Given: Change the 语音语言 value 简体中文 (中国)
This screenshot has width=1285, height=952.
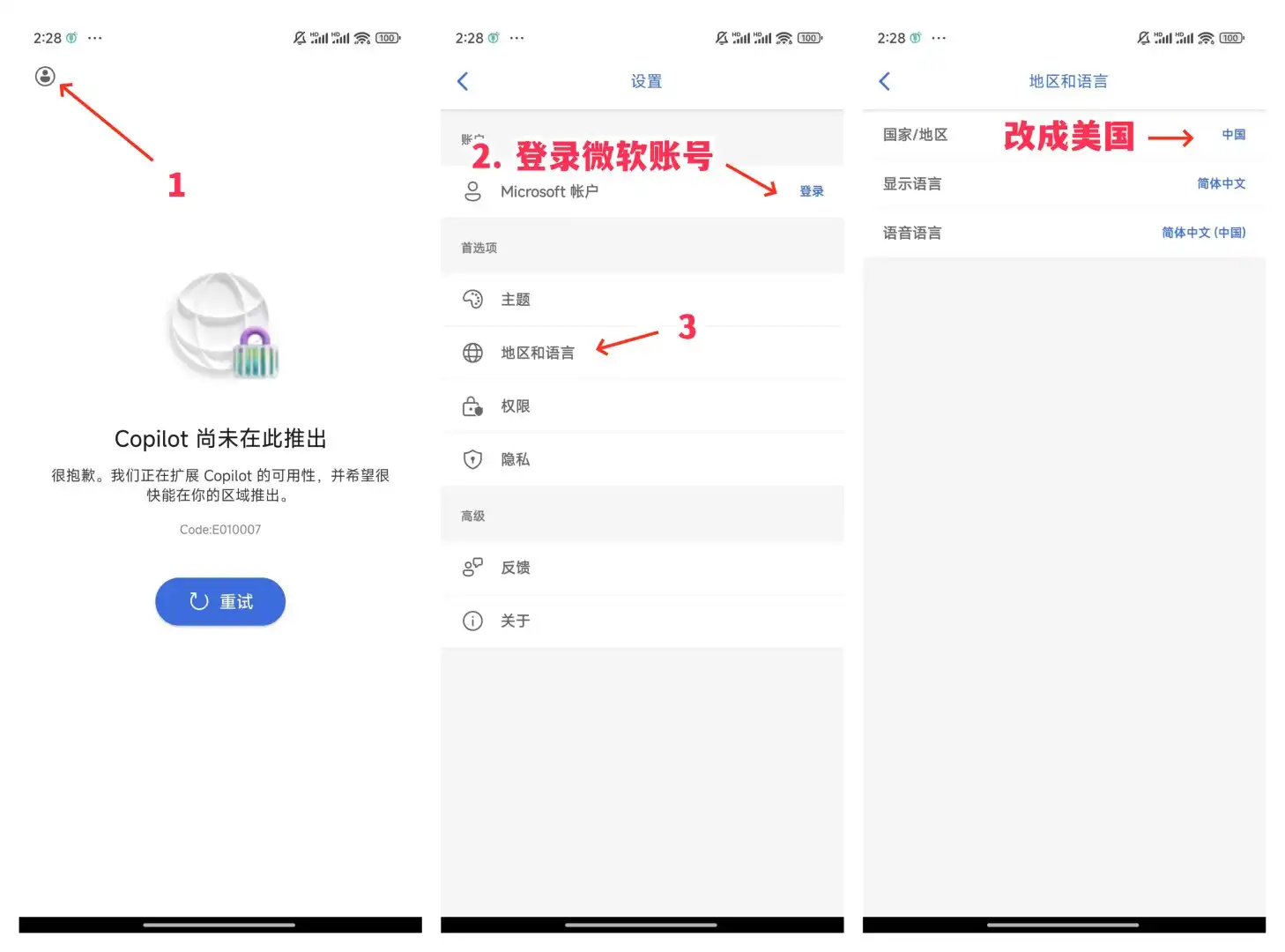Looking at the screenshot, I should 1204,233.
